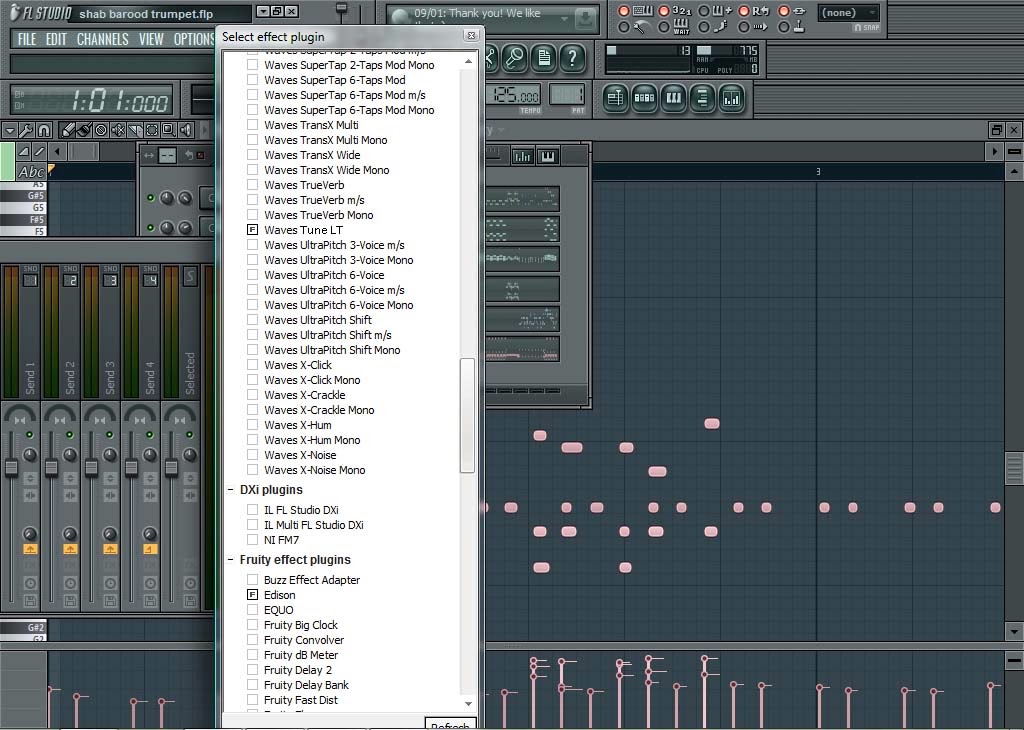
Task: Select the dashed-square Select tool in piano roll
Action: pos(152,130)
